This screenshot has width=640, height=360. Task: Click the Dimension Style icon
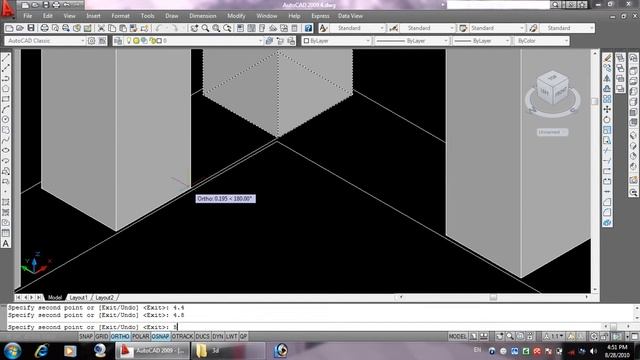tap(393, 28)
